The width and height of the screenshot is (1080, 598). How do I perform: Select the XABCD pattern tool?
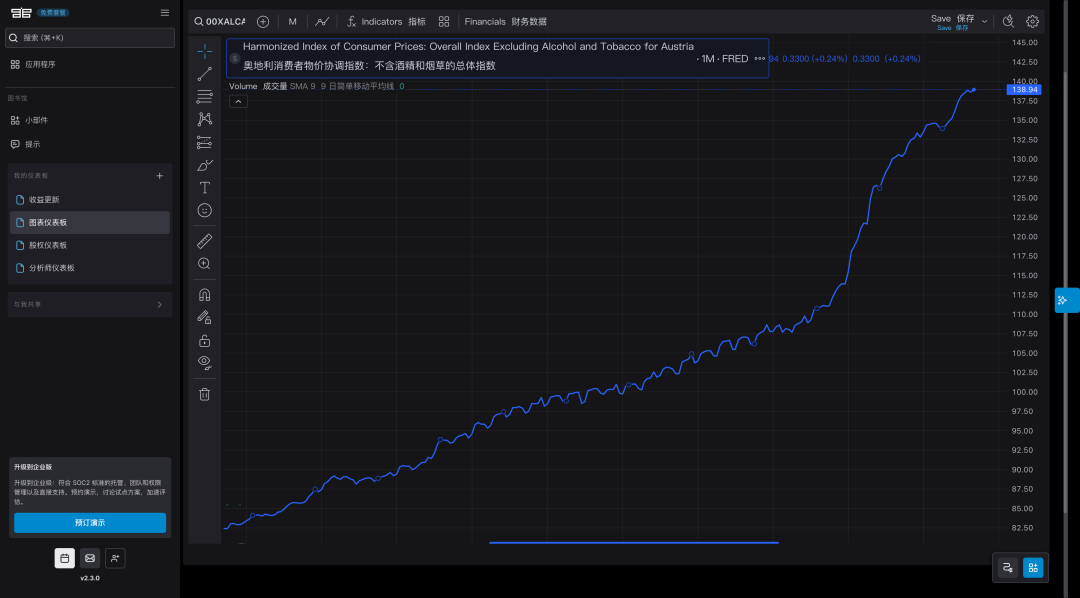click(x=205, y=119)
